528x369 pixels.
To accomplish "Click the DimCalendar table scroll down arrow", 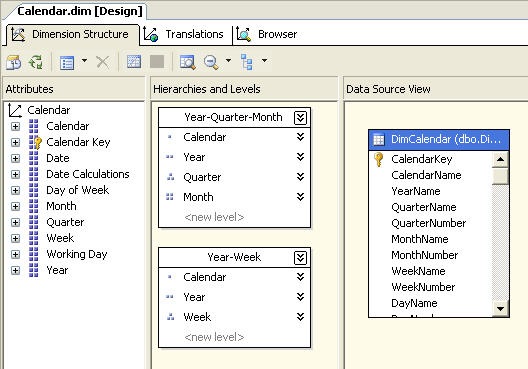I will (x=500, y=308).
